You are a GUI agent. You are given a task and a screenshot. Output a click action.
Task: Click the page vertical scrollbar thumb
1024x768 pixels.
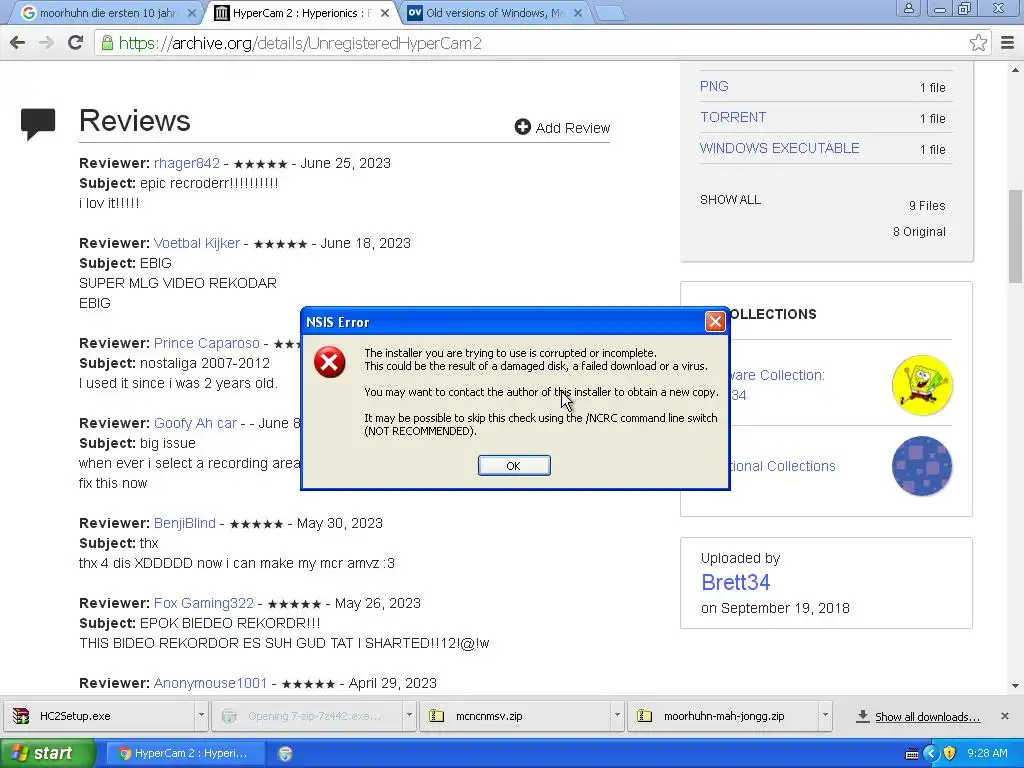pyautogui.click(x=1015, y=236)
